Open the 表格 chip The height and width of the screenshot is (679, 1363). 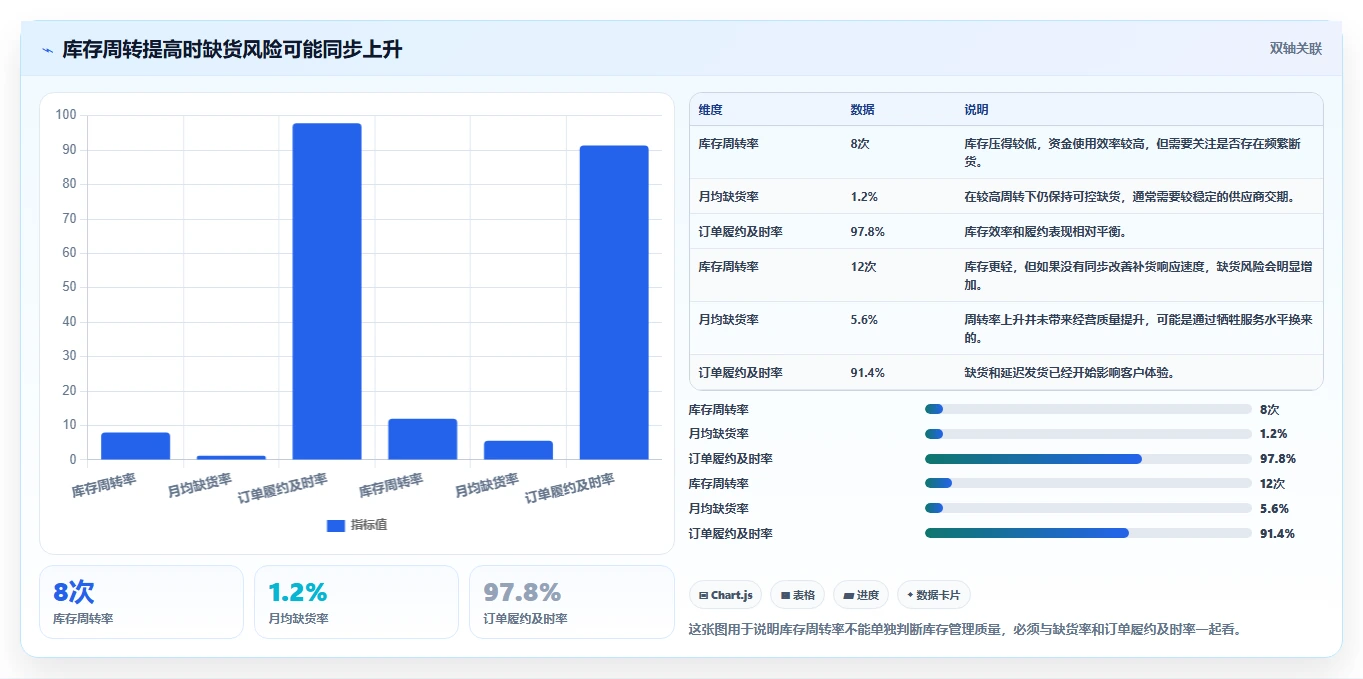tap(797, 595)
